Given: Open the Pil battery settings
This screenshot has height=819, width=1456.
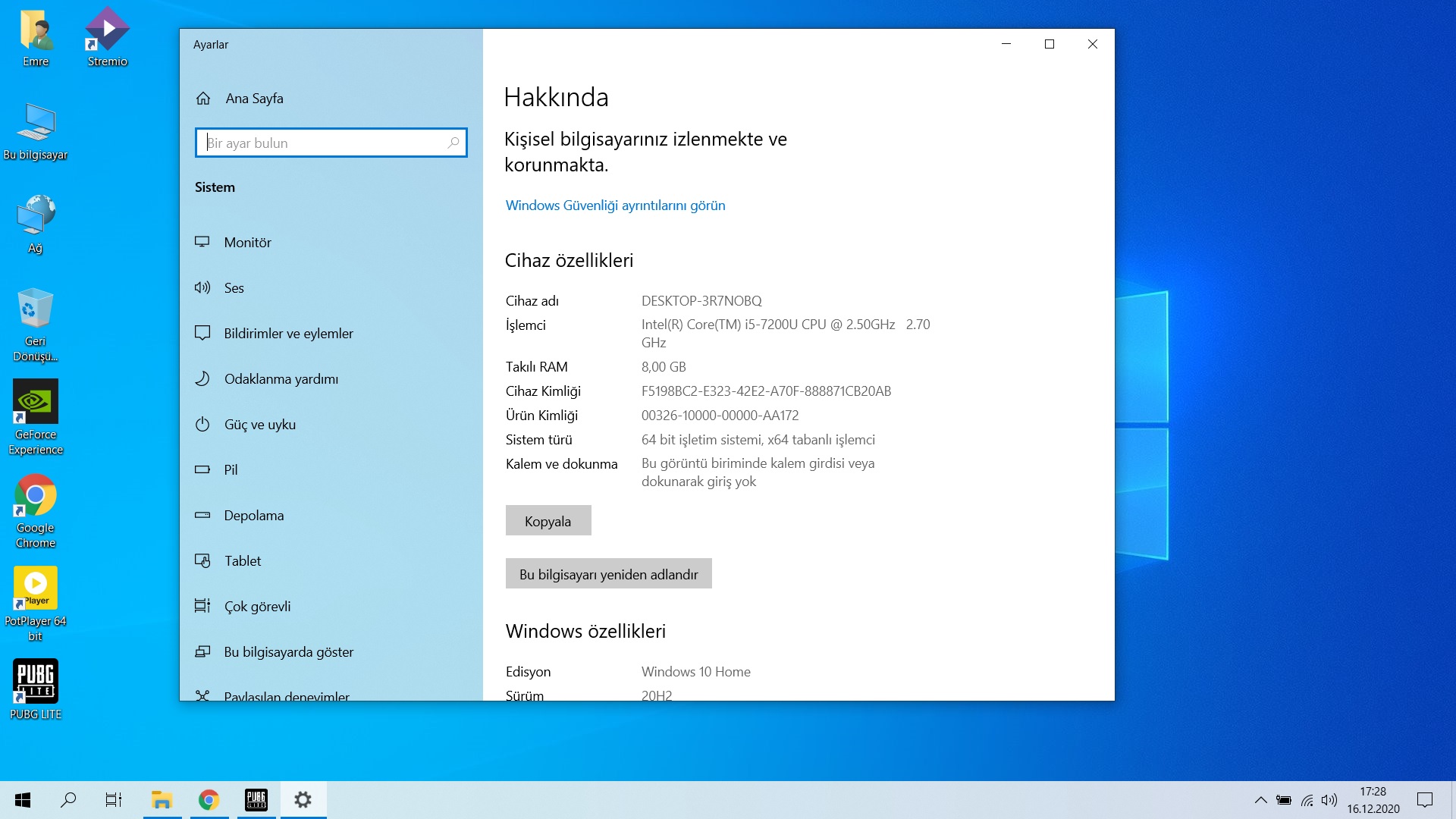Looking at the screenshot, I should 331,470.
